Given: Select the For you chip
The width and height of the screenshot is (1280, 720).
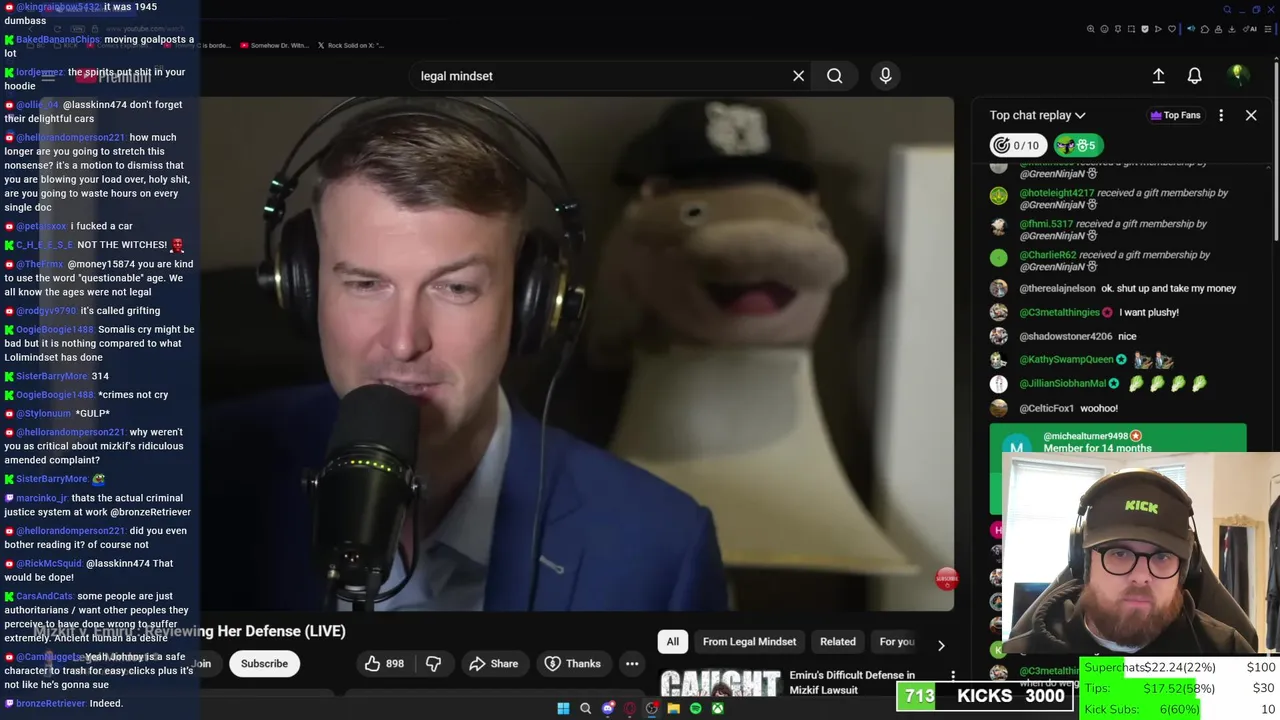Looking at the screenshot, I should 896,642.
